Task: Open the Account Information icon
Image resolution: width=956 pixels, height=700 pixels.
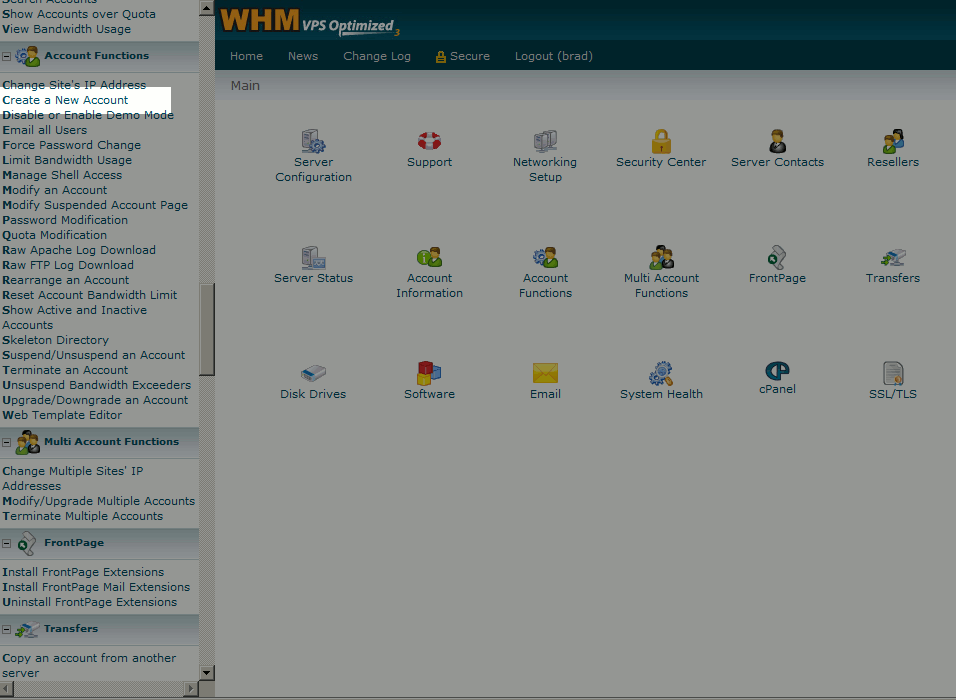Action: click(x=429, y=257)
